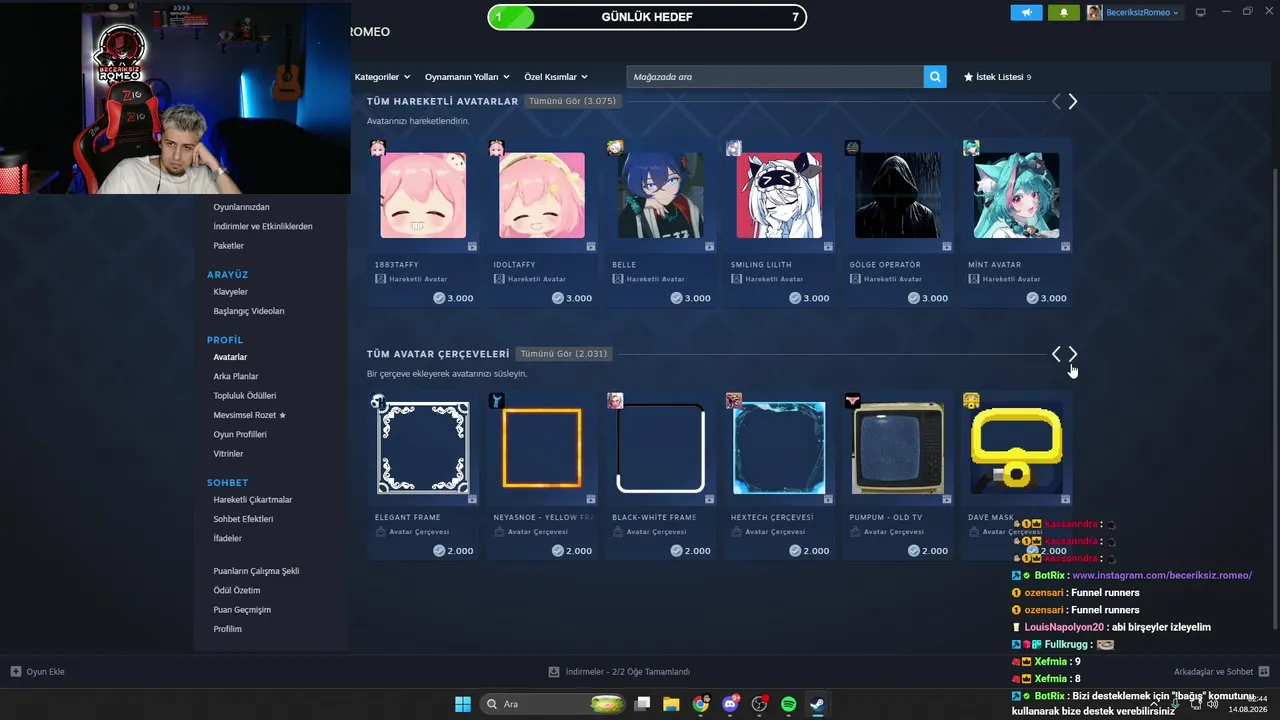Click the game icon above HEXTECH ÇERÇEVESİ
This screenshot has width=1280, height=720.
coord(734,401)
